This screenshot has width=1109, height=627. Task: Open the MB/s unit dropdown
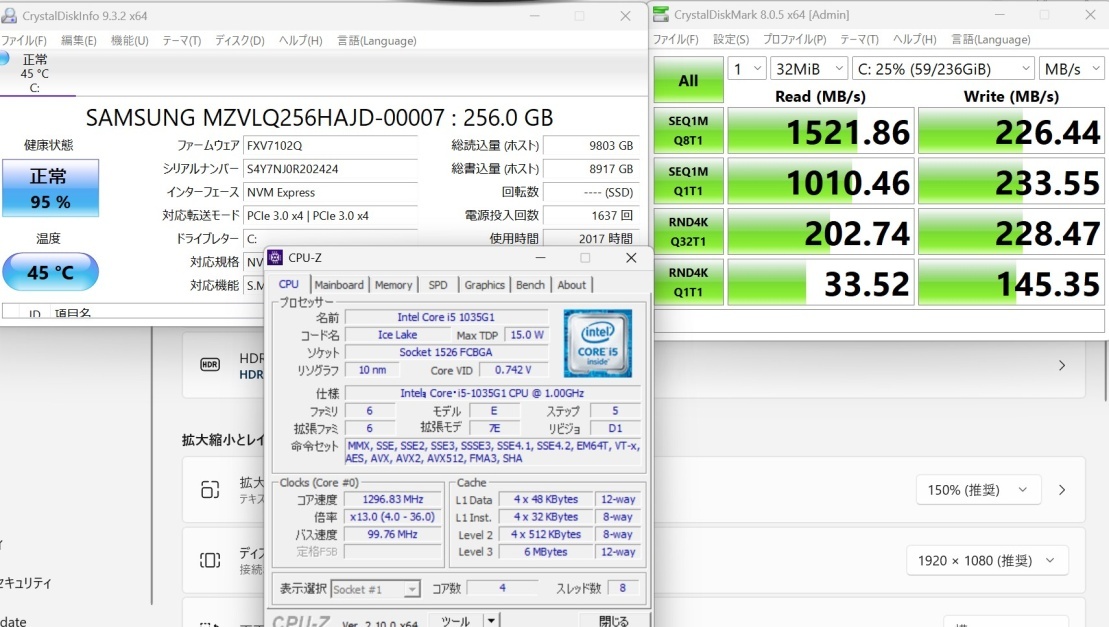click(1071, 69)
